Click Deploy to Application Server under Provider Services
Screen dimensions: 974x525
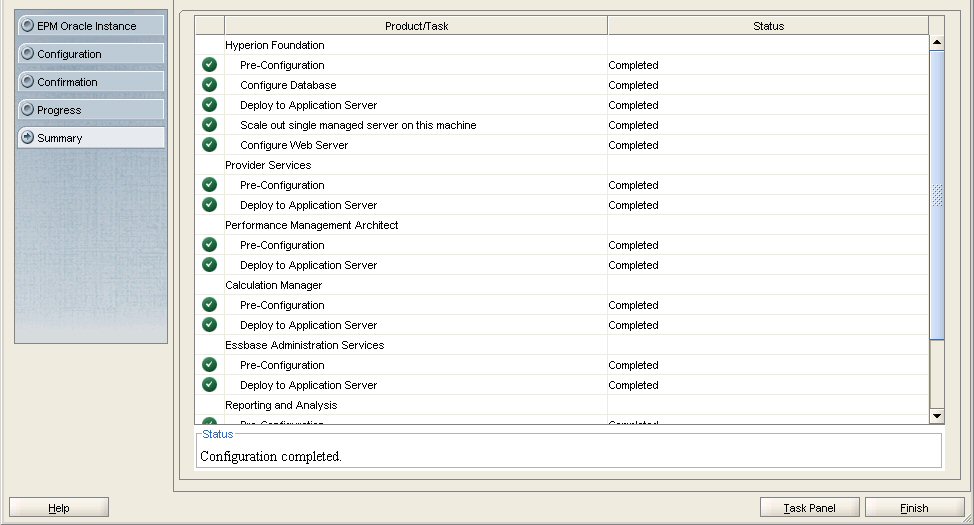pos(308,205)
